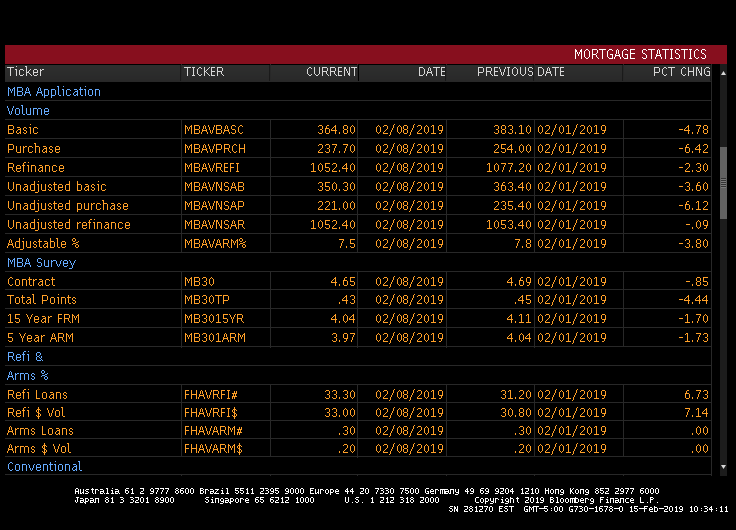Click ticker MB30TP
The width and height of the screenshot is (736, 530).
click(x=207, y=300)
